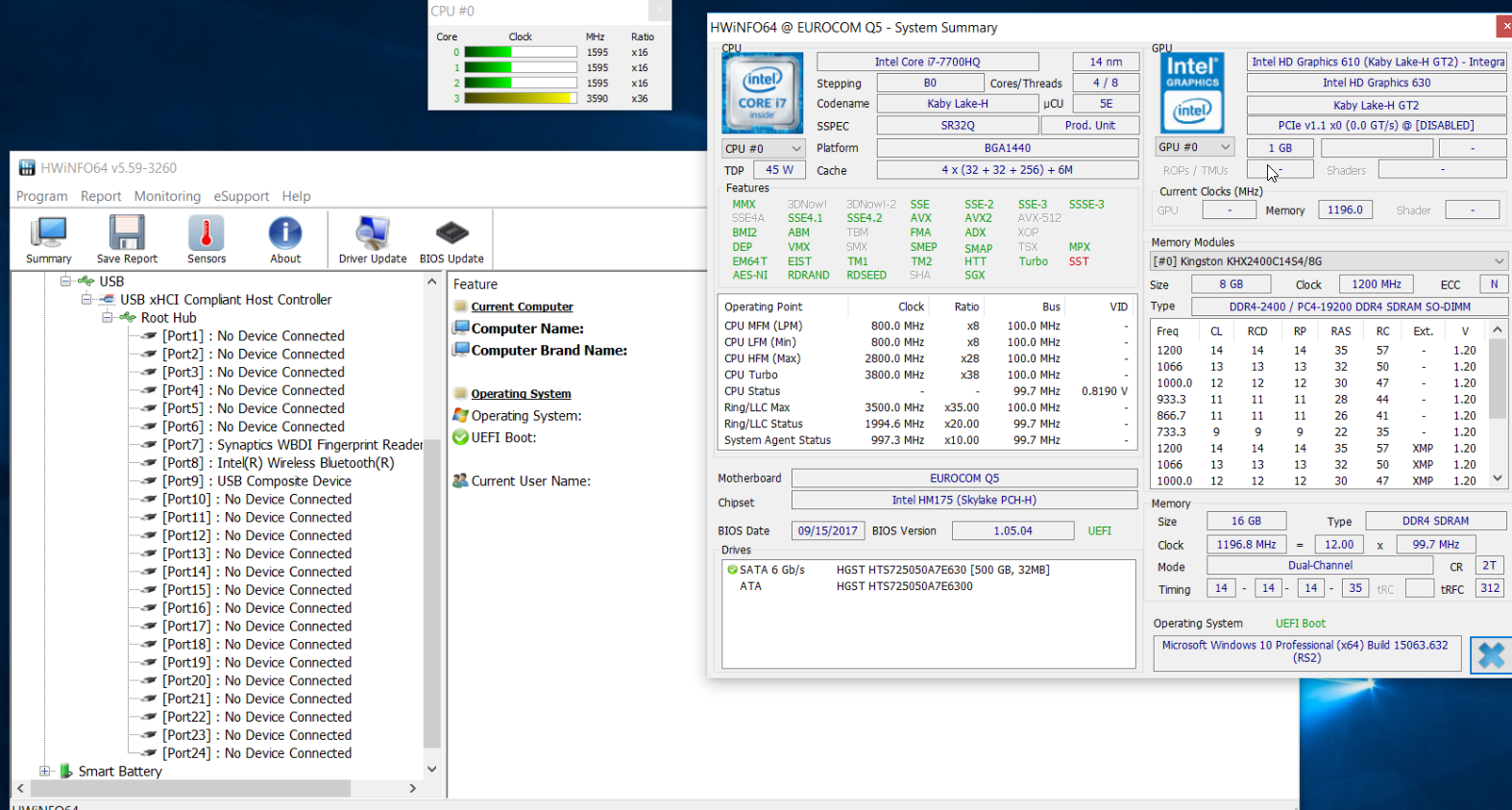Click the Dual-Channel memory mode field
The height and width of the screenshot is (810, 1512).
(x=1320, y=566)
